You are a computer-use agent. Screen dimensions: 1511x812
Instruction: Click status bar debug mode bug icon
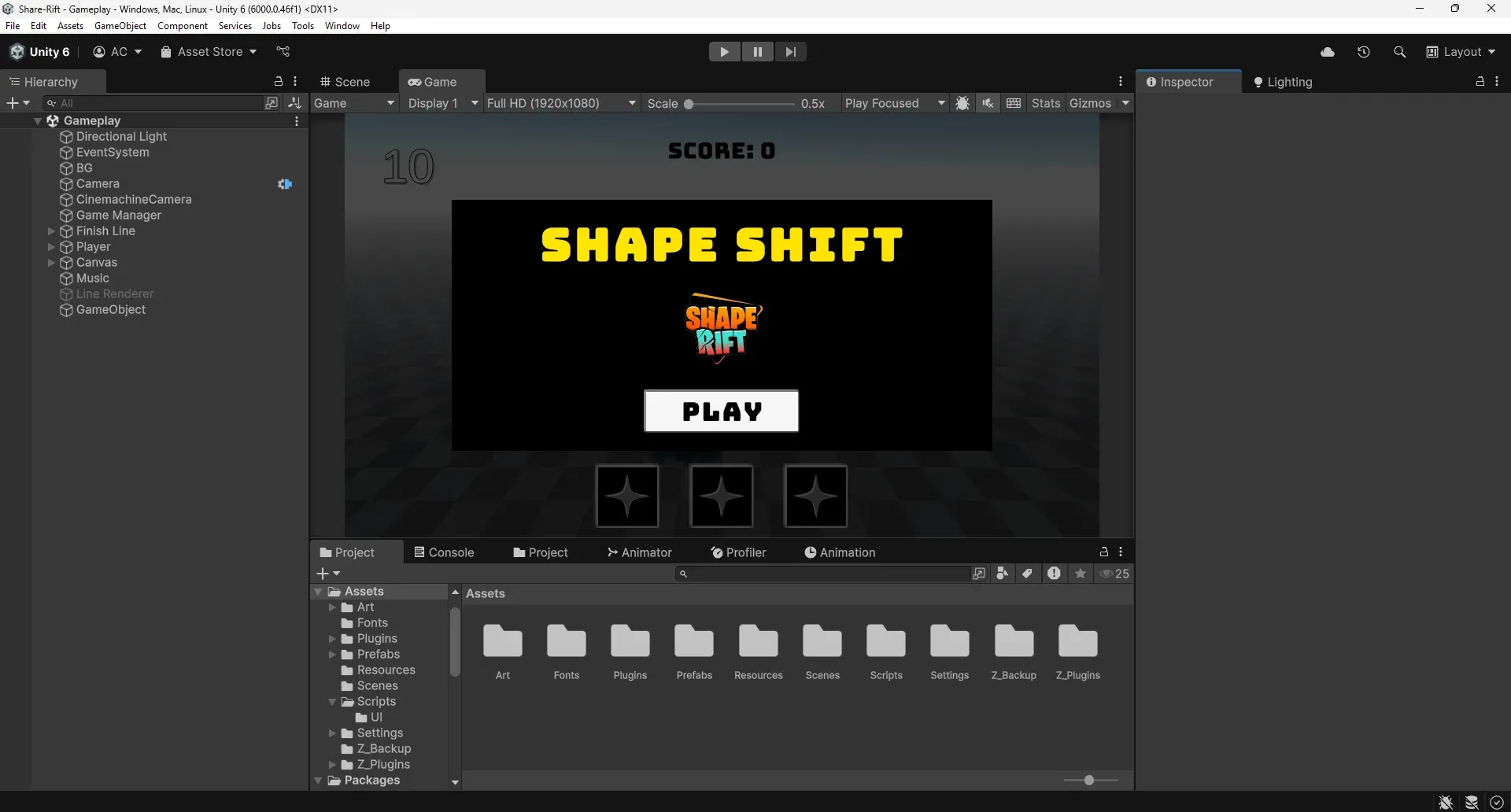pos(1446,803)
